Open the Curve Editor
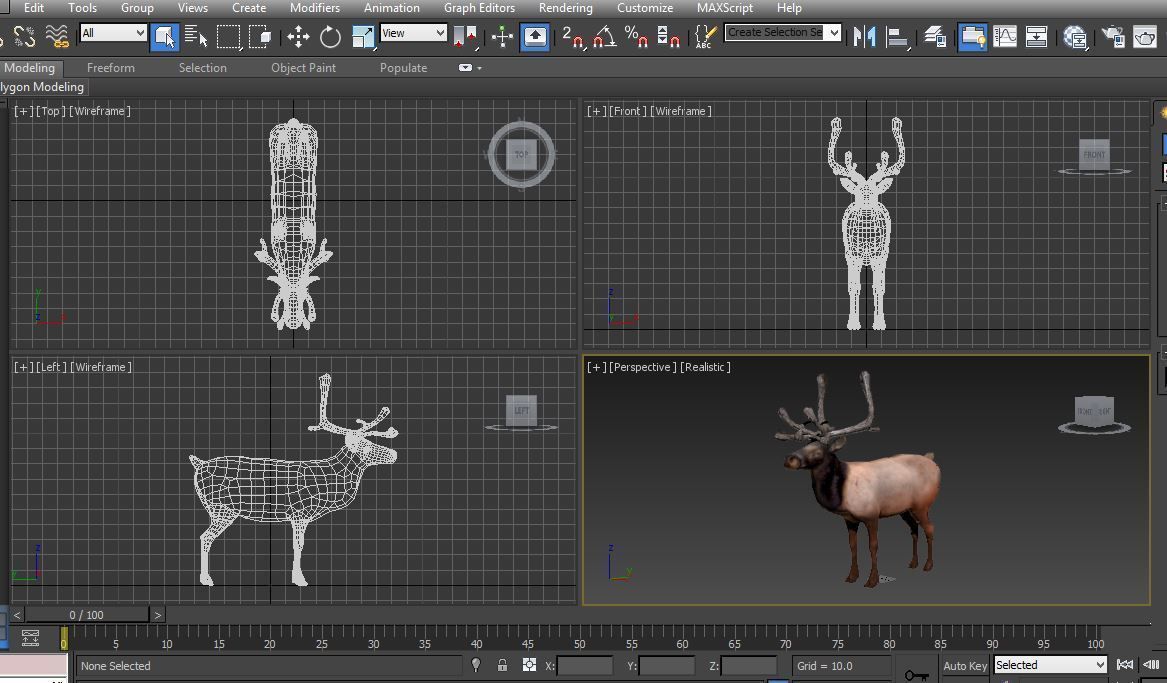The height and width of the screenshot is (683, 1167). (1005, 36)
